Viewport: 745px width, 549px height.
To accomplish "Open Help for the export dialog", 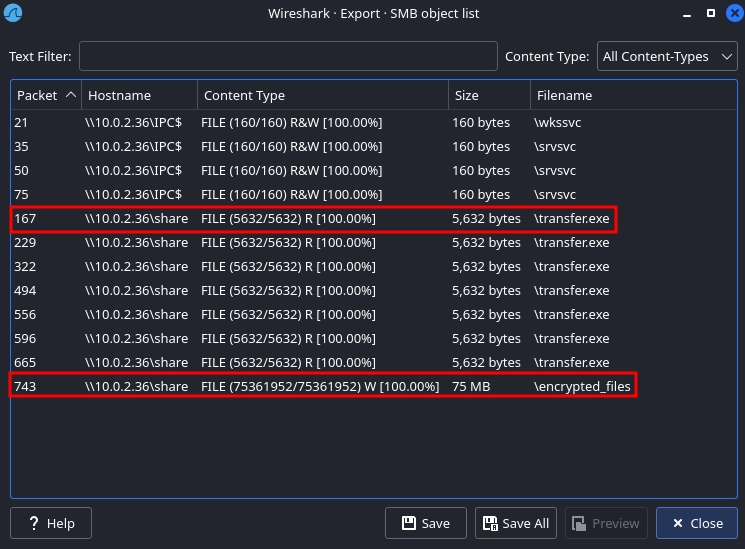I will (x=50, y=523).
